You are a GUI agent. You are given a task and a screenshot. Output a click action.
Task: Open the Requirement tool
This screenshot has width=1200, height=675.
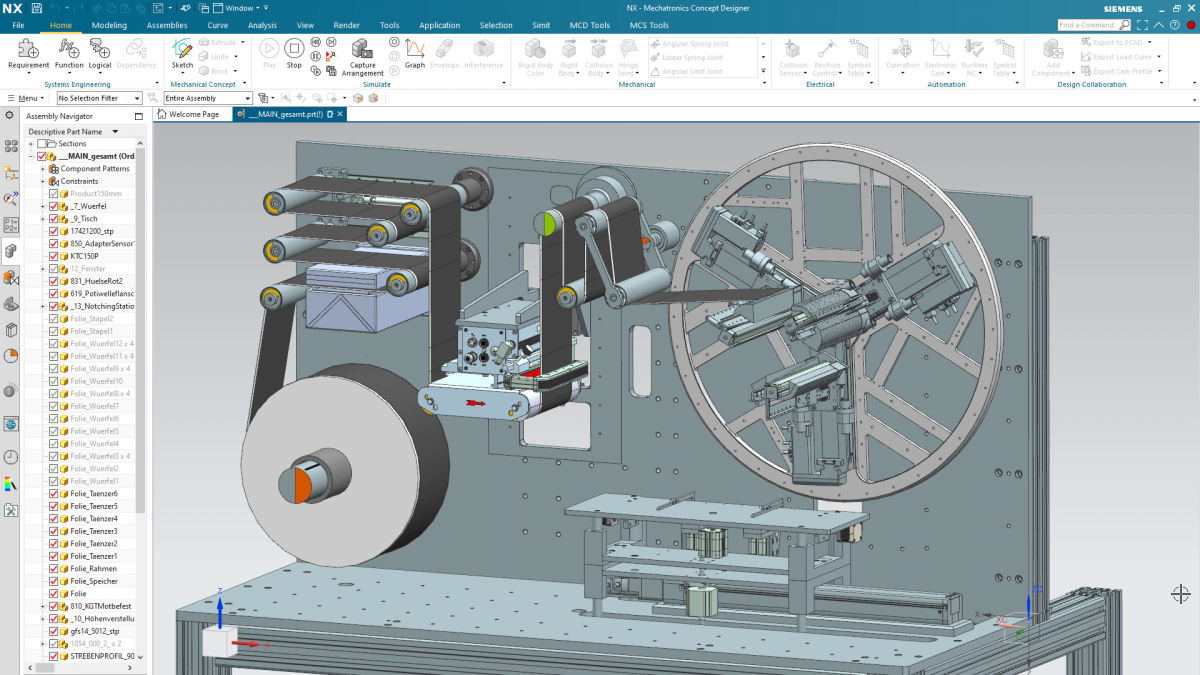click(x=28, y=55)
